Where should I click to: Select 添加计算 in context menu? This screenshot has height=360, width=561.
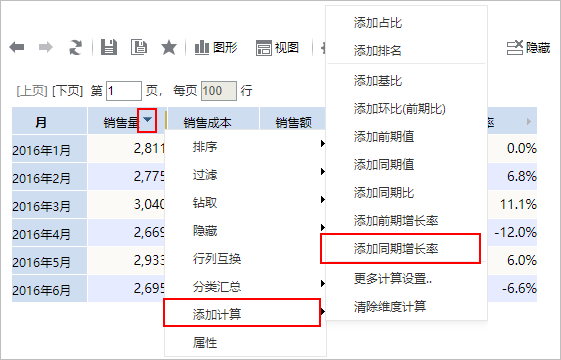242,313
